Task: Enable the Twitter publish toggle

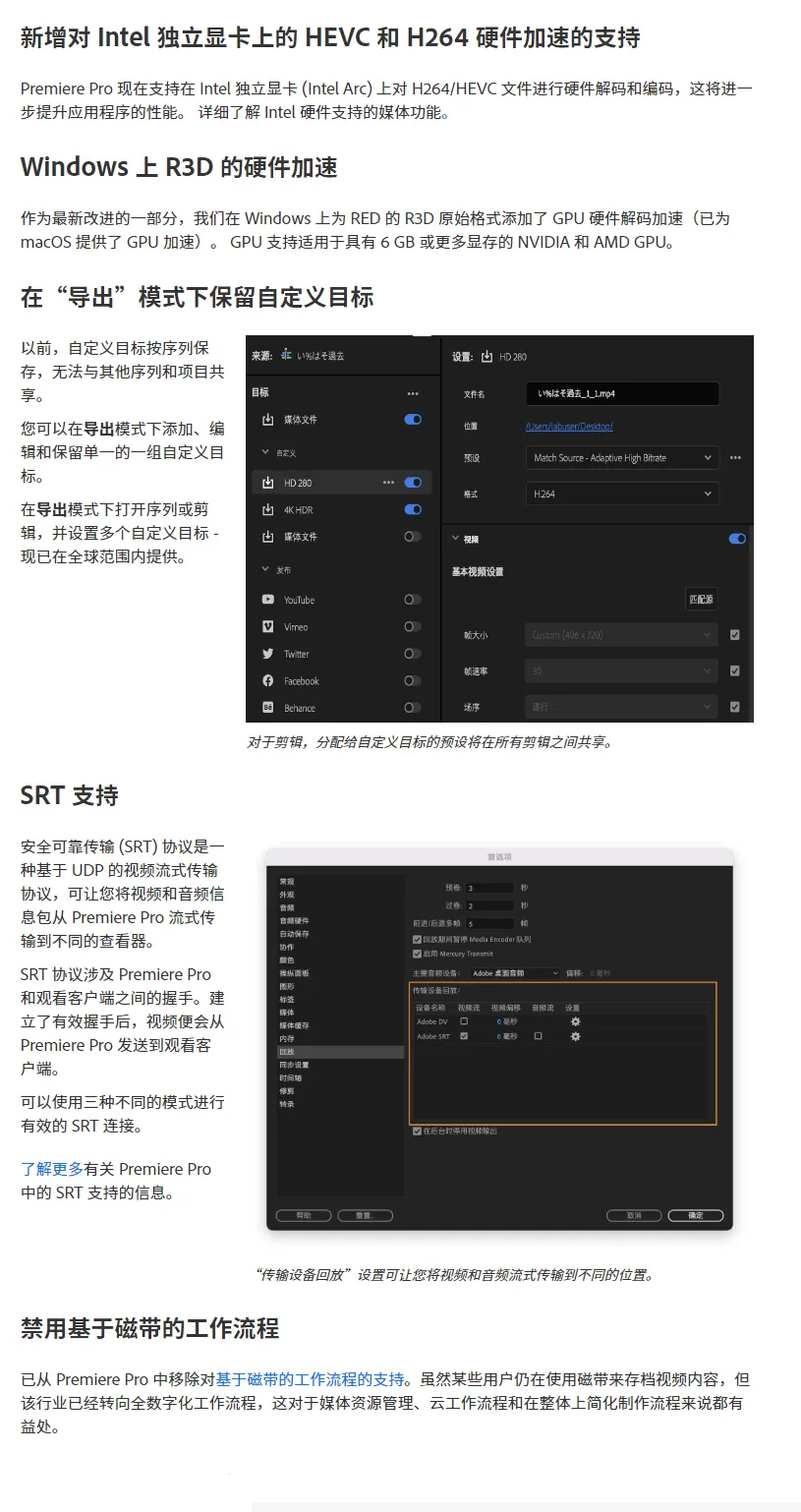Action: [x=413, y=654]
